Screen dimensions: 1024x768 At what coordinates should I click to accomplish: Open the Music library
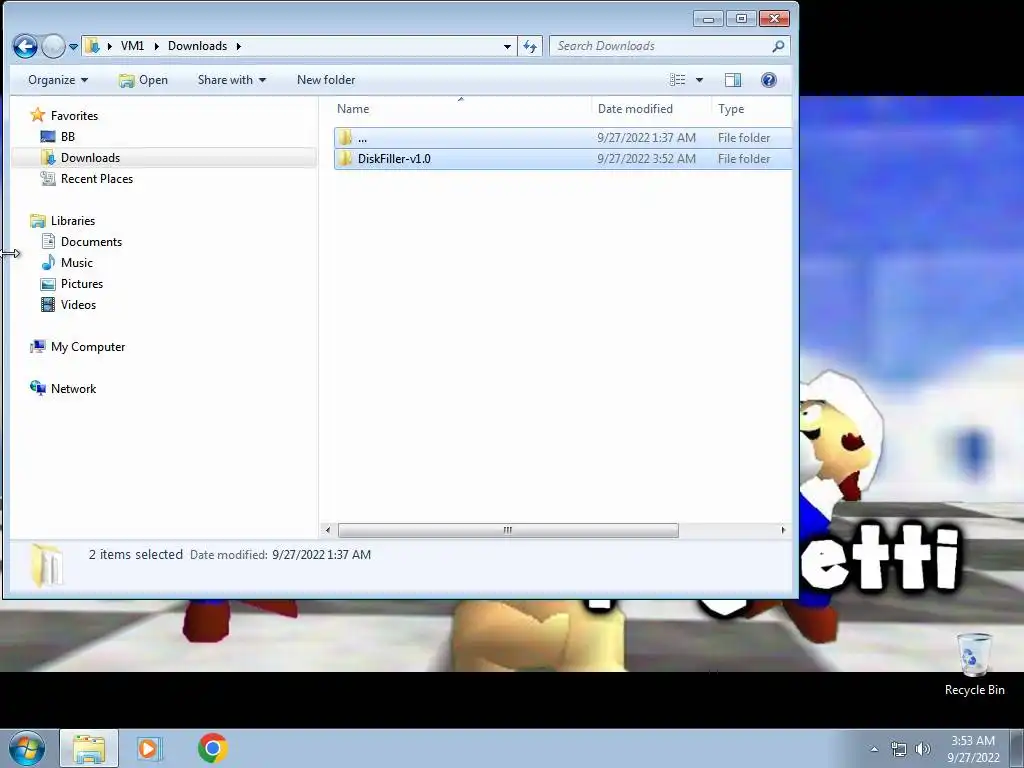(x=67, y=263)
